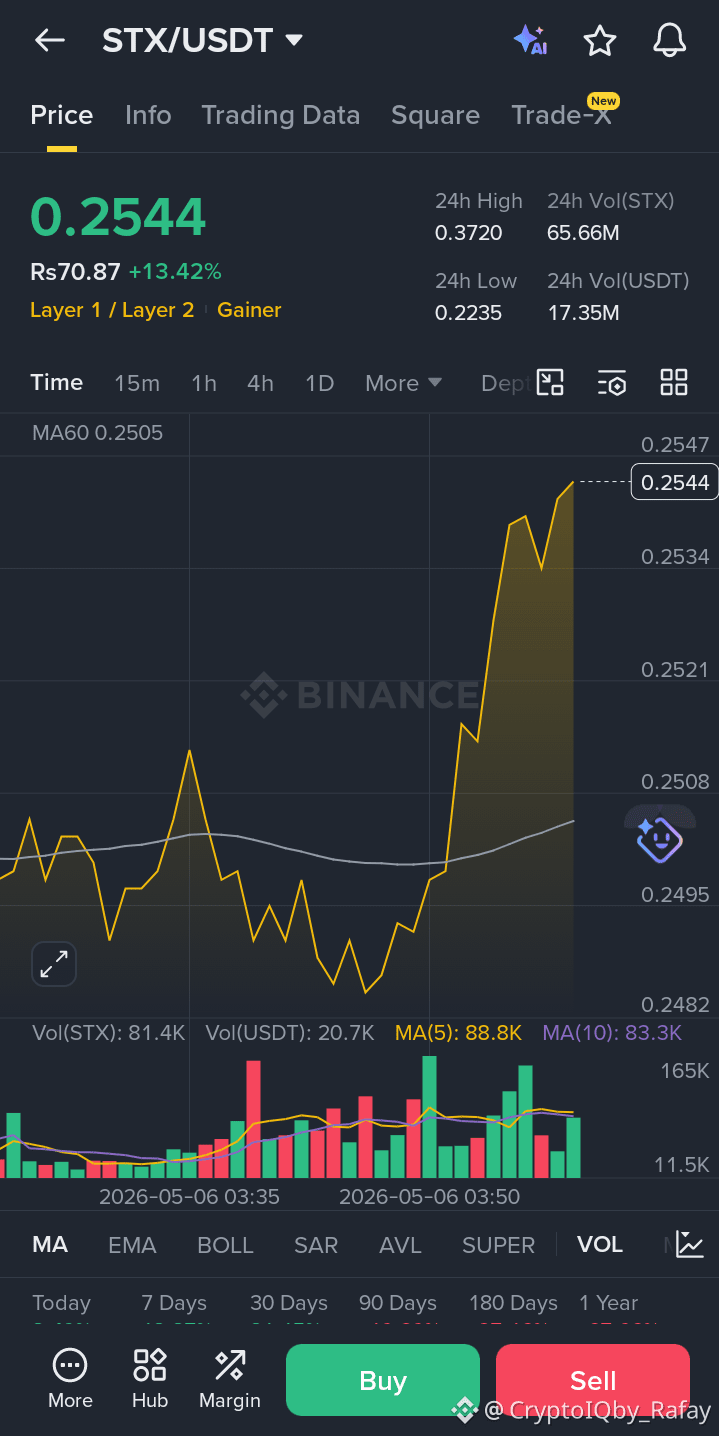Image resolution: width=719 pixels, height=1436 pixels.
Task: Open the More menu icon
Action: click(x=70, y=1379)
